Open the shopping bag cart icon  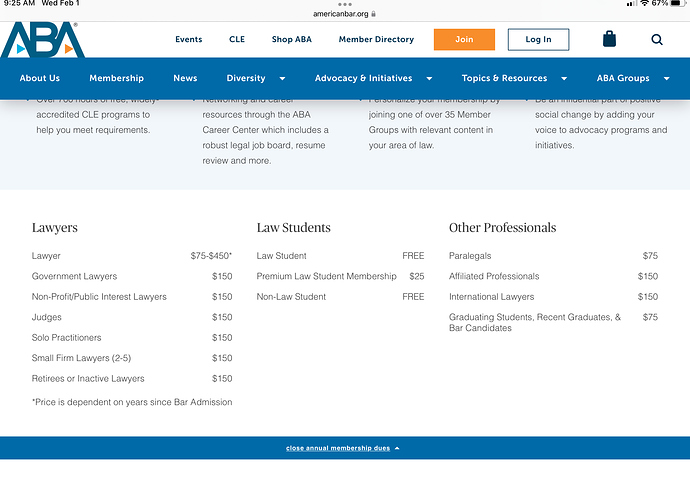609,39
